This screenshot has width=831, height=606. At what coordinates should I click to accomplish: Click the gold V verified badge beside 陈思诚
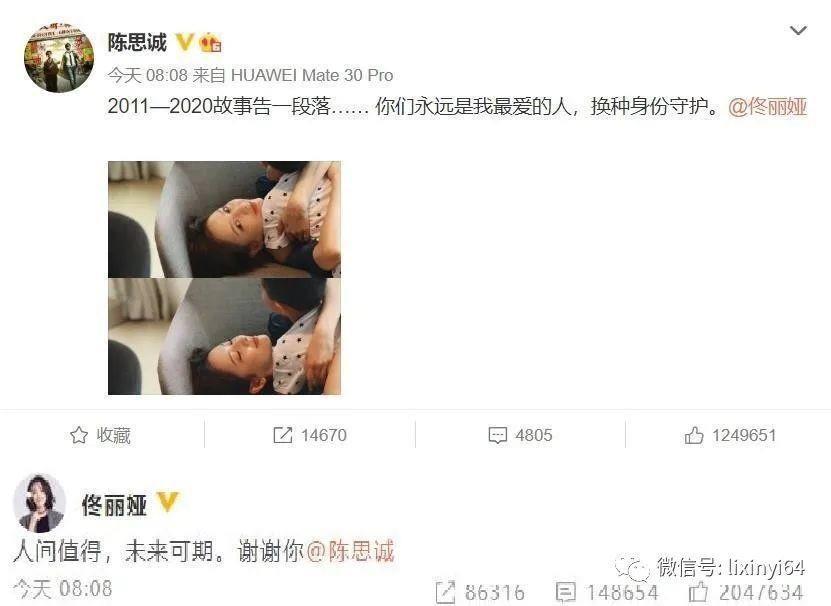(184, 42)
